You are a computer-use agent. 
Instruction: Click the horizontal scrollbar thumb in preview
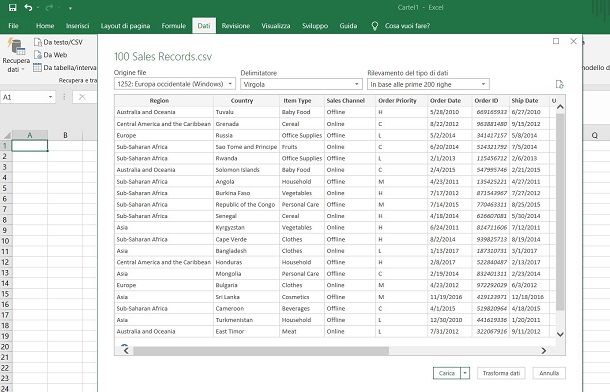pos(261,351)
